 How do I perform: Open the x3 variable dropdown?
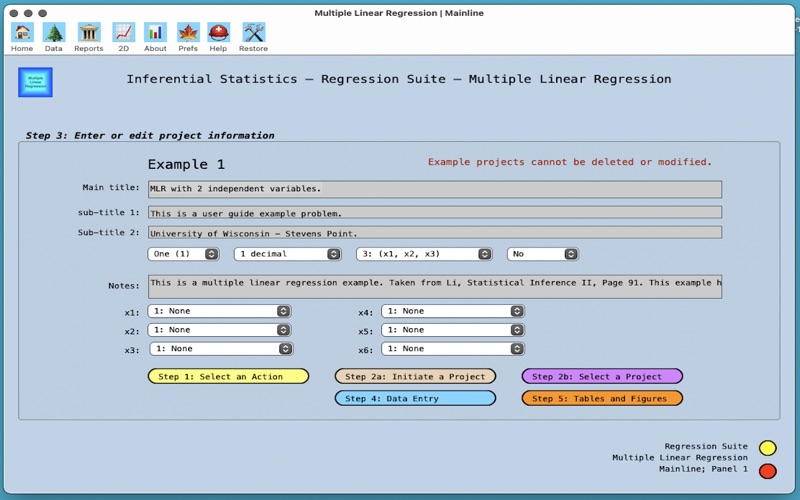click(221, 349)
